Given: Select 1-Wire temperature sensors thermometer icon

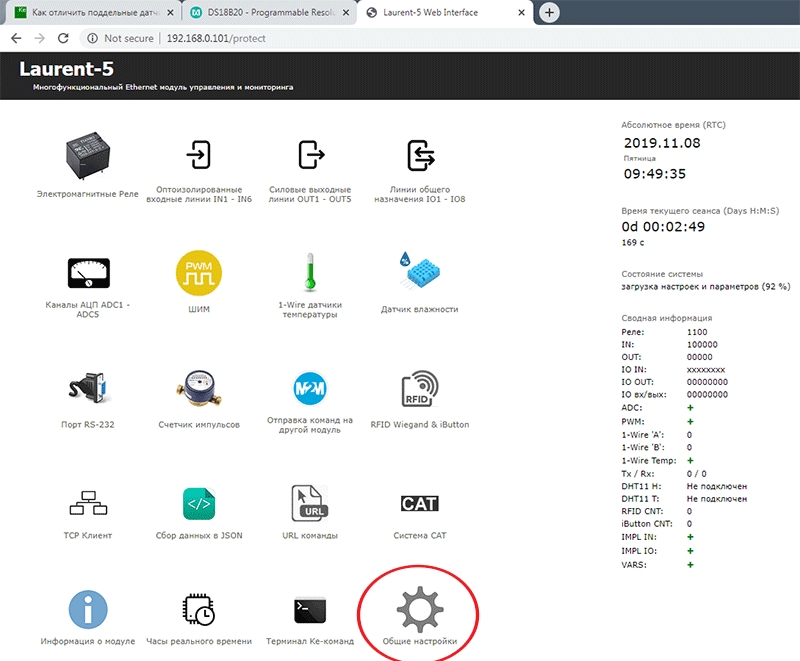Looking at the screenshot, I should coord(309,272).
